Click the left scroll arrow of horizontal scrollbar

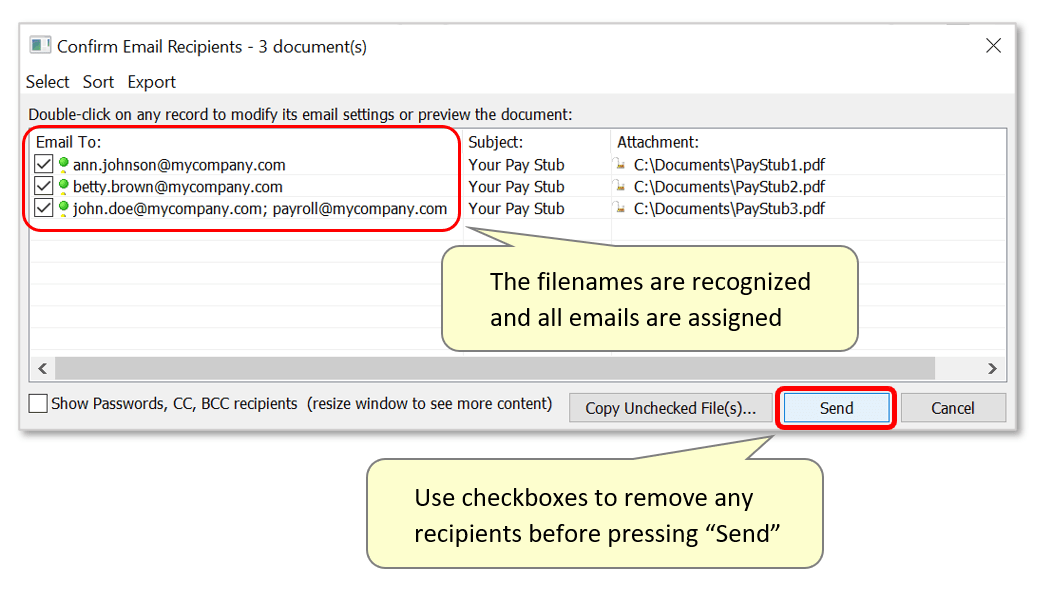click(x=43, y=368)
